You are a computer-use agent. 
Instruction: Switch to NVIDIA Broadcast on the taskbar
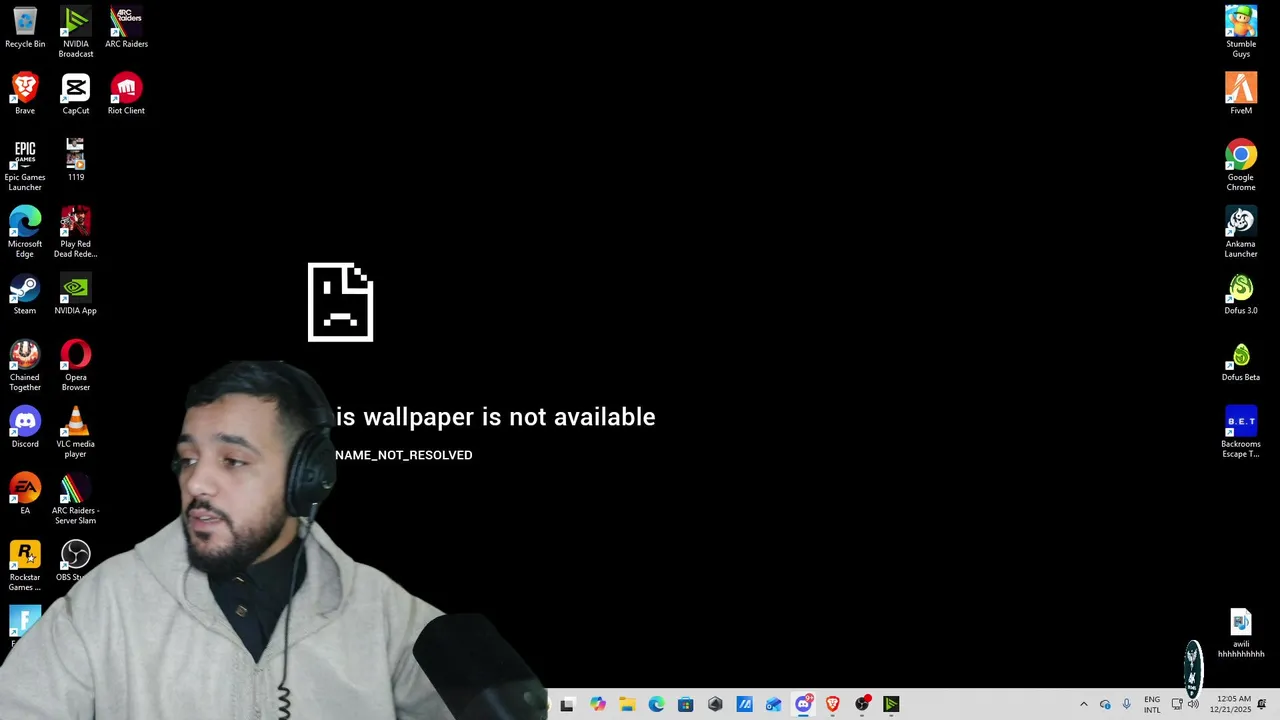pos(891,705)
